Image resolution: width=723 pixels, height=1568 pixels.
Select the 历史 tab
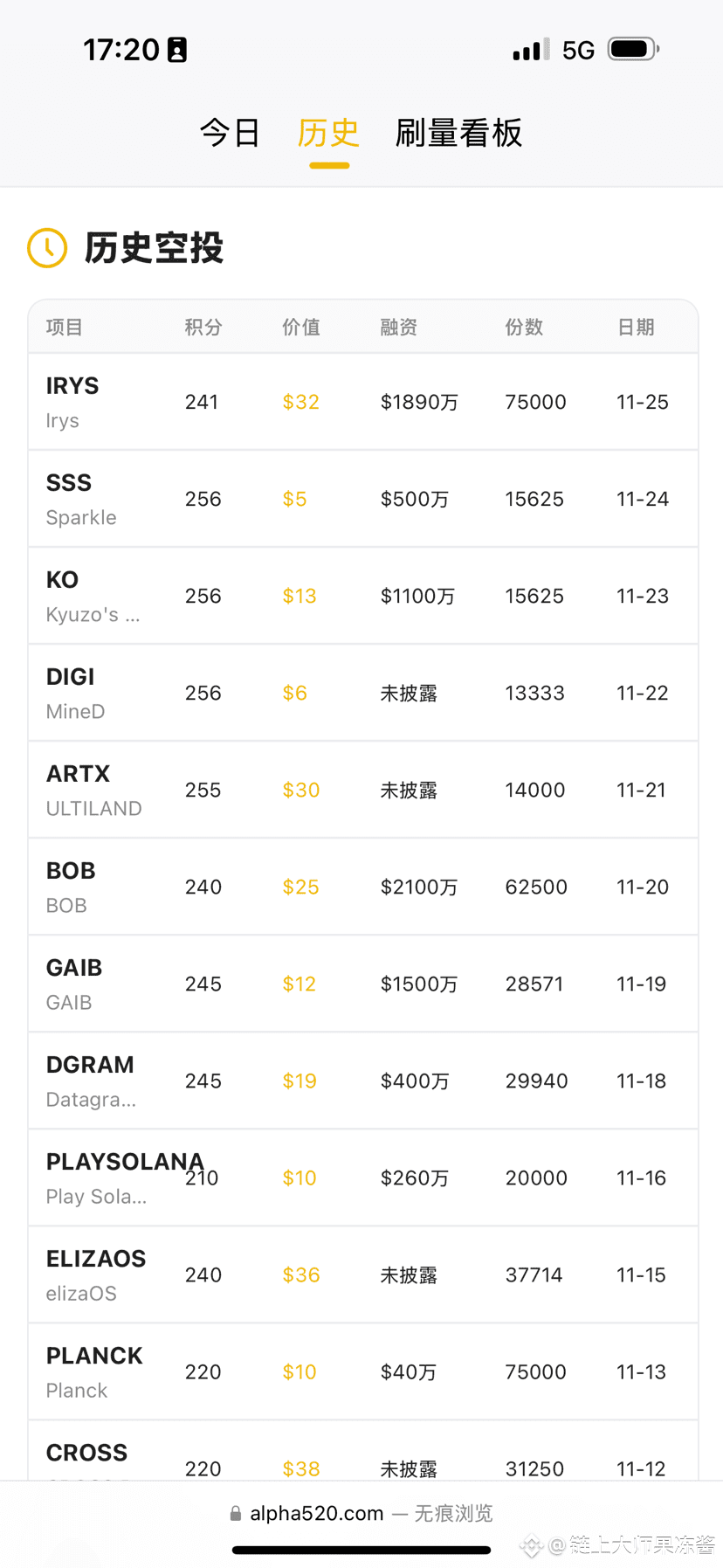[x=329, y=133]
